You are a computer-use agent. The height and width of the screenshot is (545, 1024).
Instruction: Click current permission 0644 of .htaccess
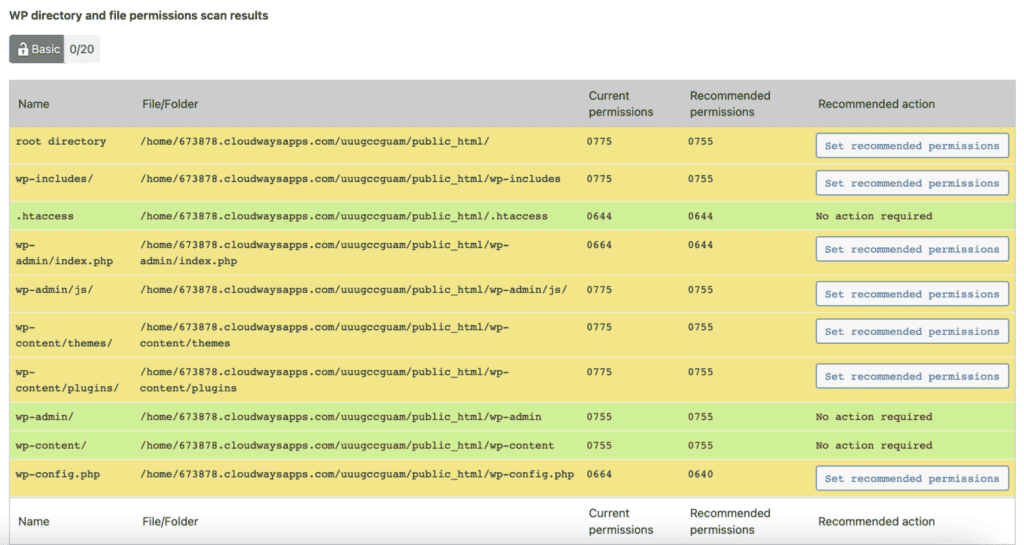coord(599,215)
